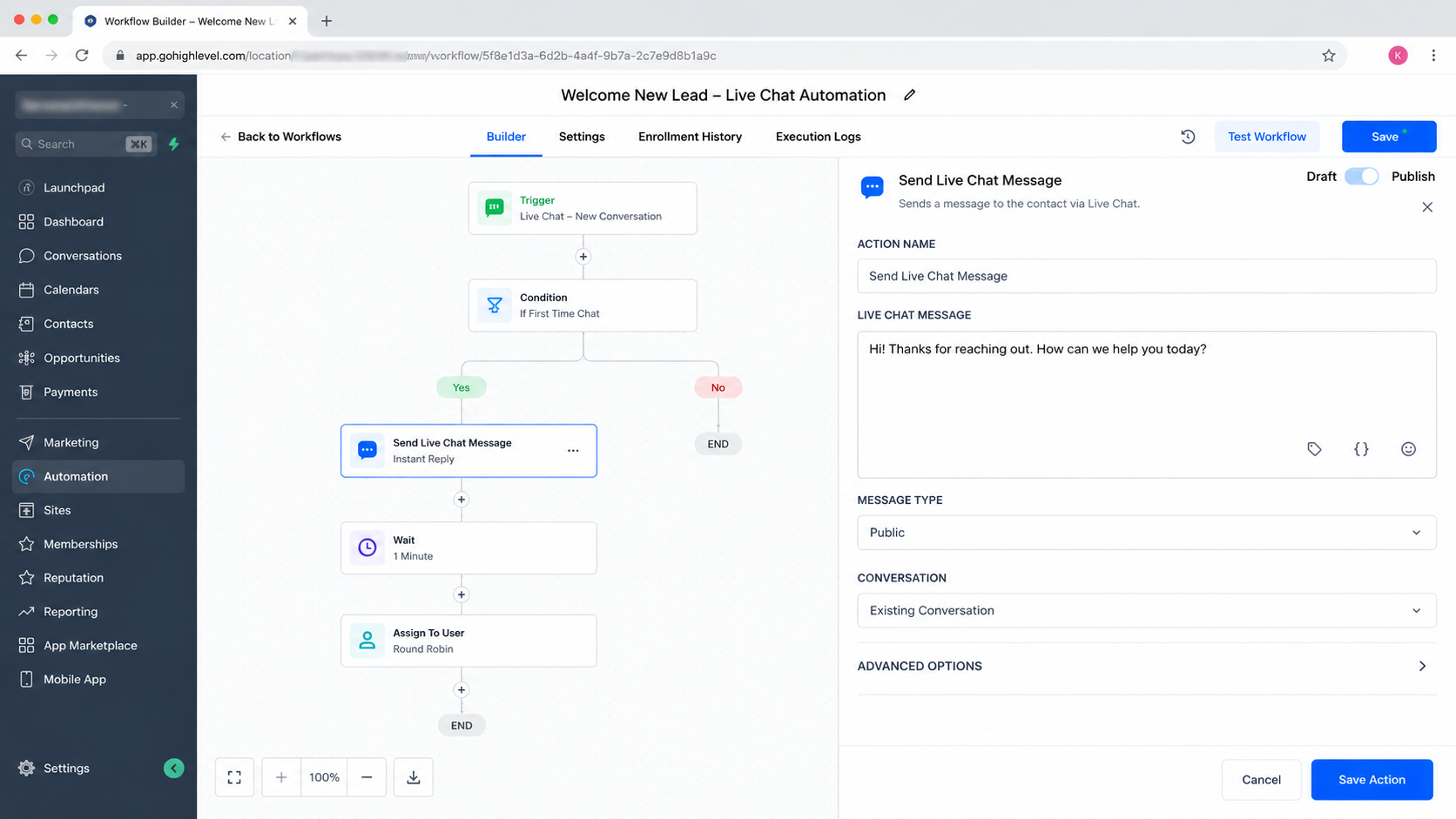Click the Cancel button
Viewport: 1456px width, 819px height.
1261,780
